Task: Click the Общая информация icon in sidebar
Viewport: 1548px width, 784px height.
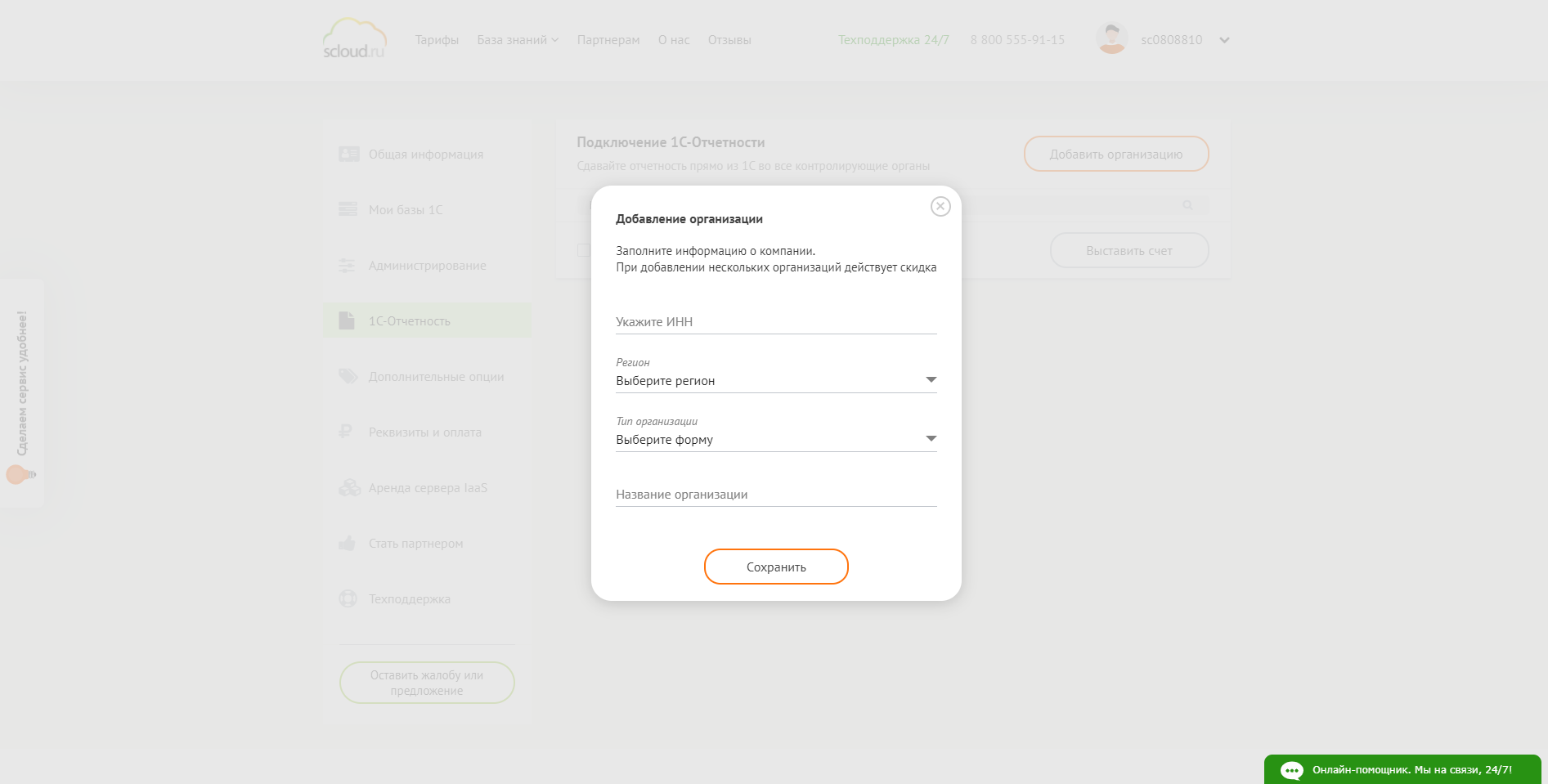Action: click(x=349, y=154)
